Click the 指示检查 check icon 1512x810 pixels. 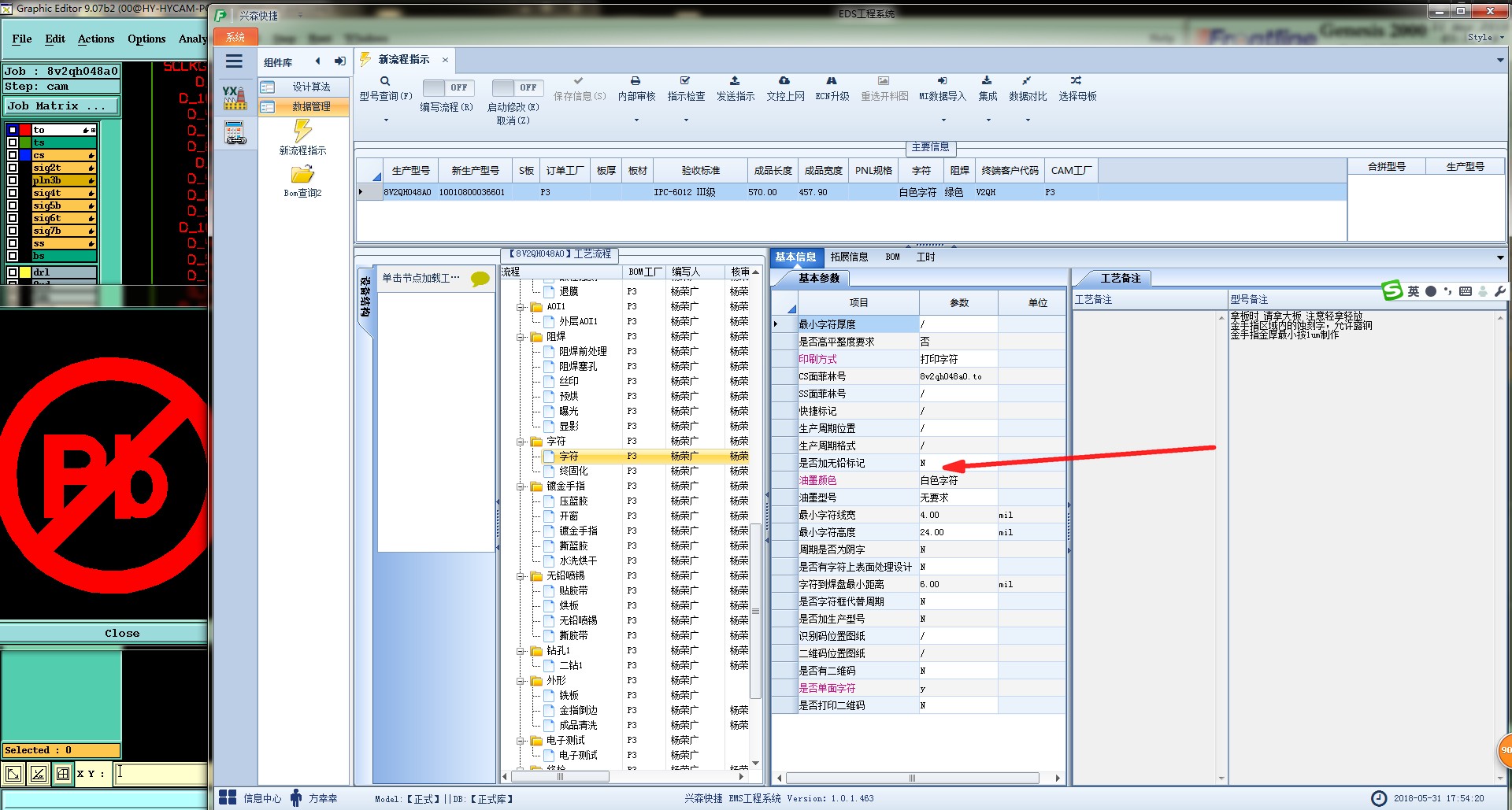click(x=685, y=81)
